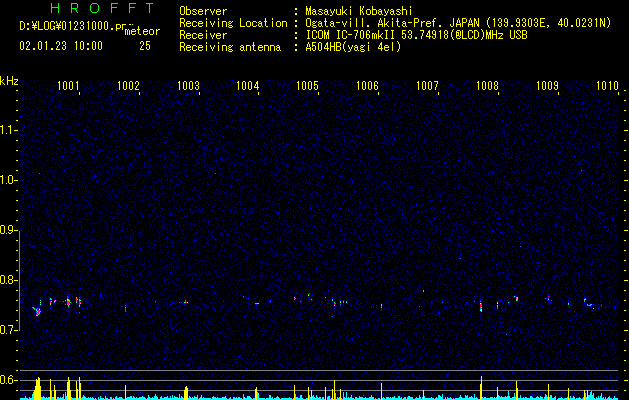
Task: Click the 1006 time axis marker
Action: click(368, 86)
